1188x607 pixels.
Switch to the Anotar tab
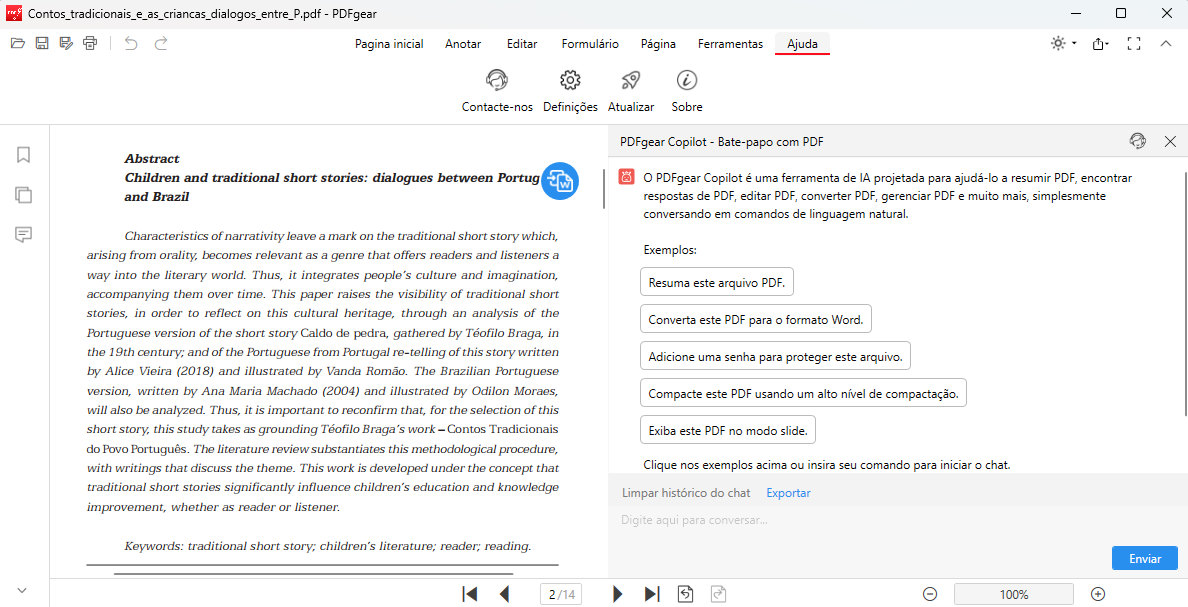463,44
